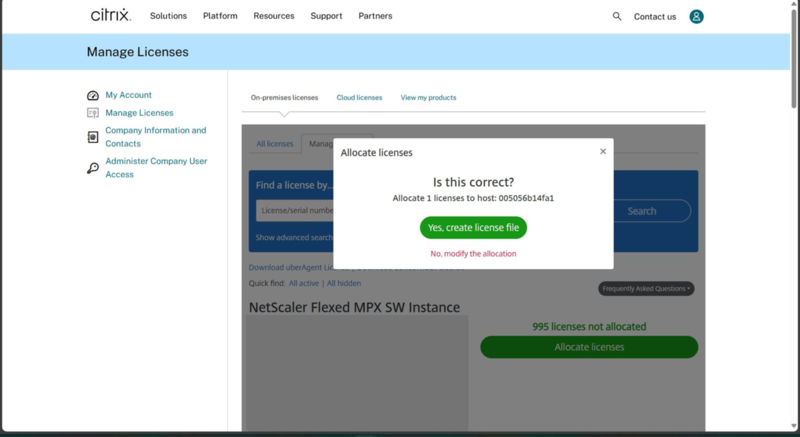Switch to Cloud licenses tab
Image resolution: width=800 pixels, height=437 pixels.
[x=359, y=97]
